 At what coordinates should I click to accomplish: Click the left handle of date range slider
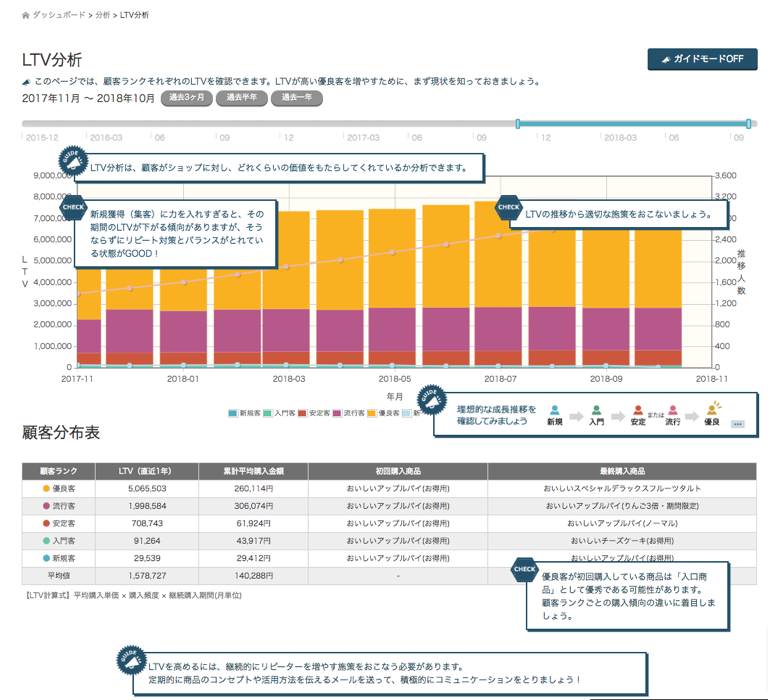[517, 124]
